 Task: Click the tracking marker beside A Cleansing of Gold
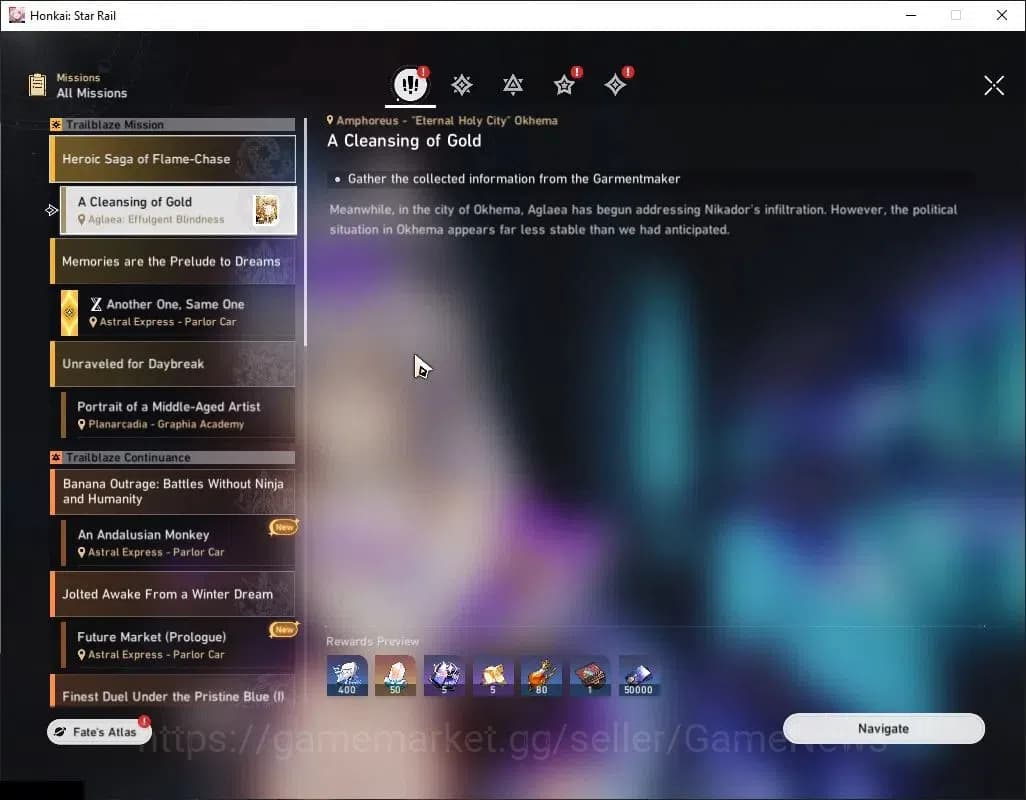52,210
